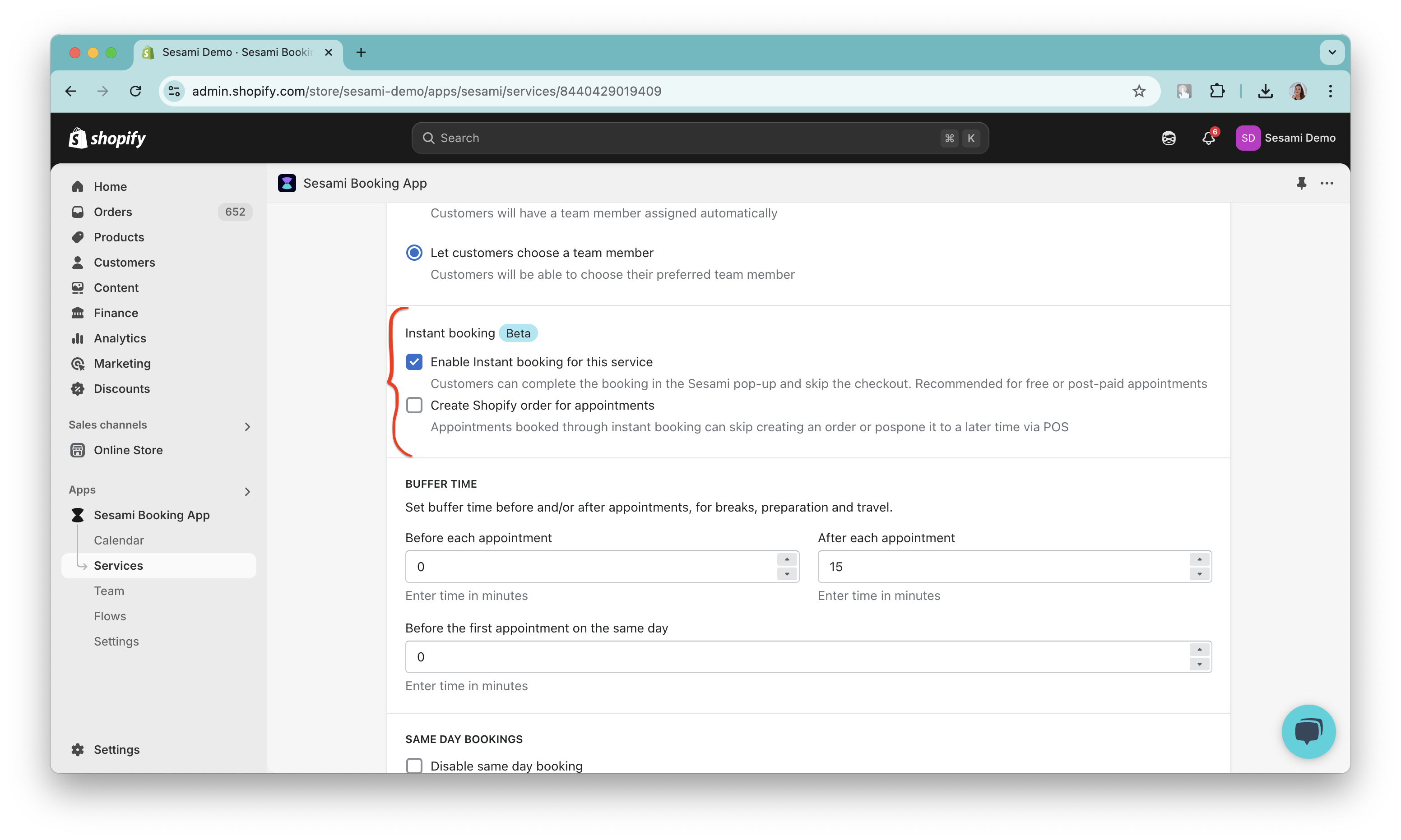
Task: Click the Beta badge beside Instant booking
Action: (518, 333)
